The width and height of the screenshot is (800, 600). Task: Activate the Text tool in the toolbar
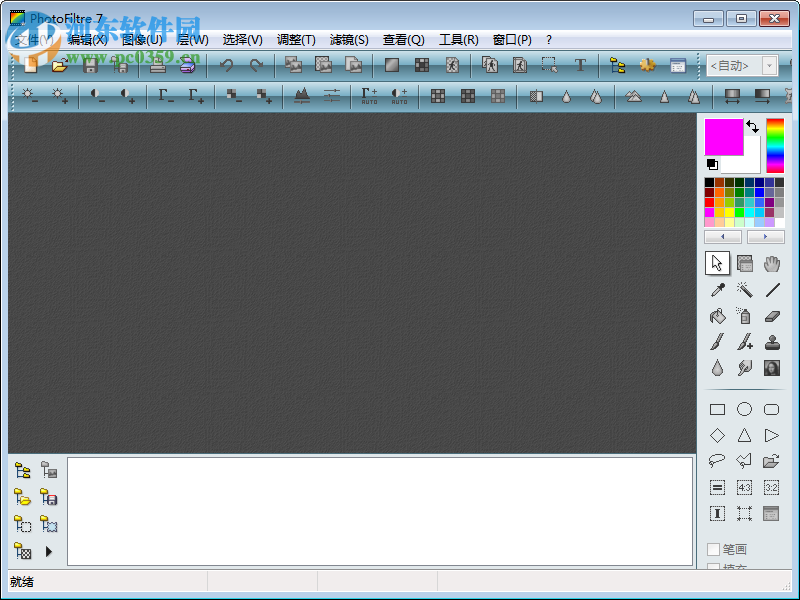tap(580, 63)
